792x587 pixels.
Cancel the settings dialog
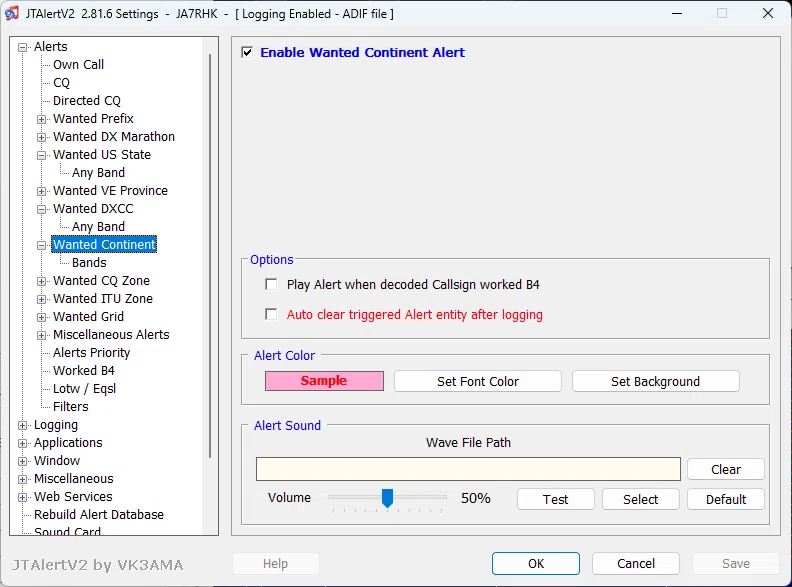click(636, 563)
